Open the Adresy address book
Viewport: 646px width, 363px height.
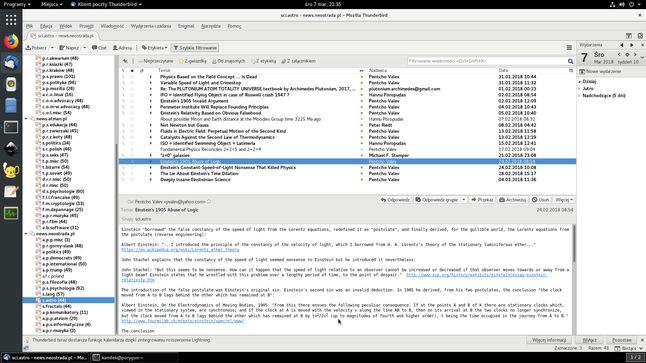(x=122, y=48)
